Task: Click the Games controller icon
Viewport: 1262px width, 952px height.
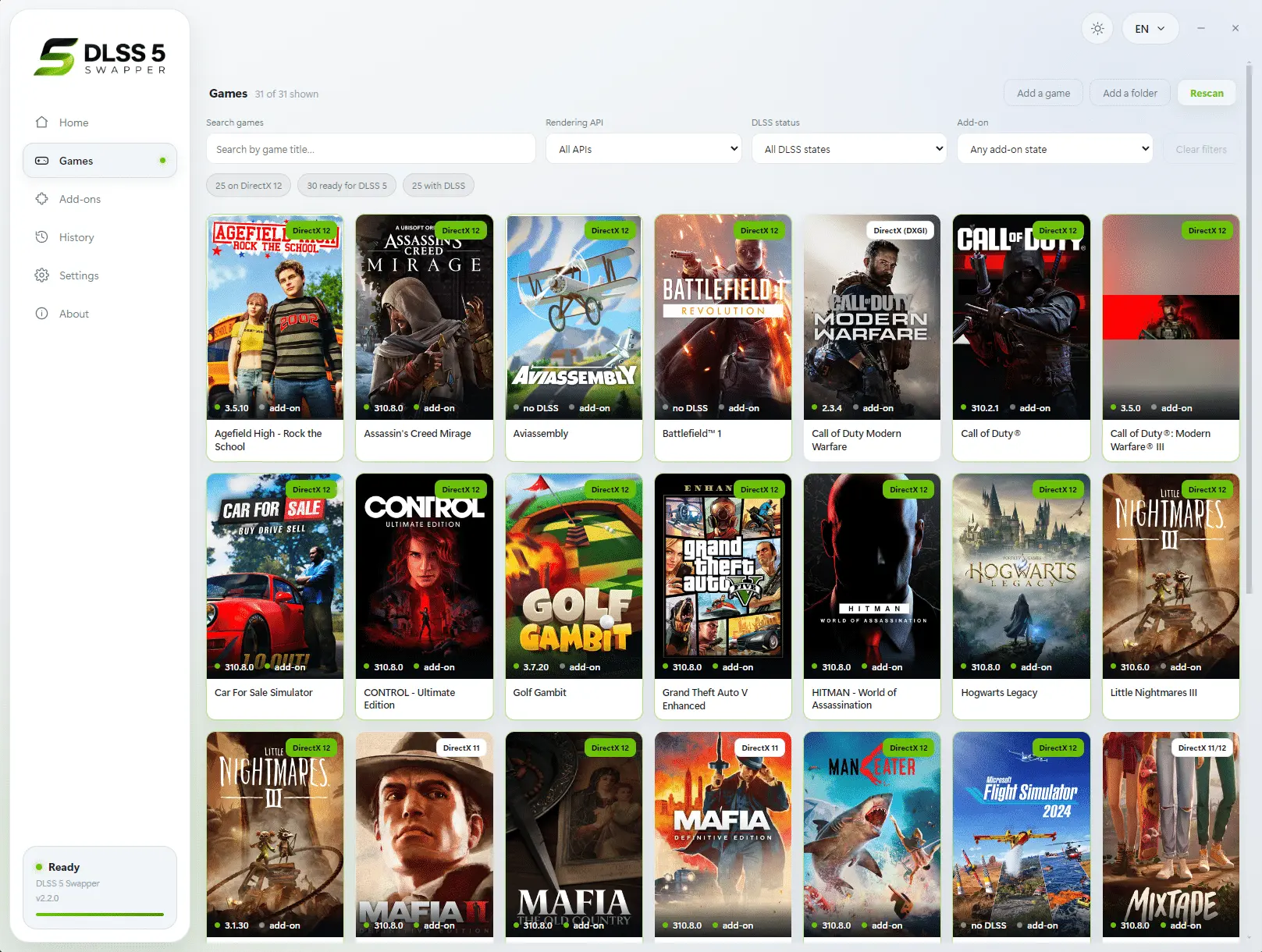Action: pos(42,161)
